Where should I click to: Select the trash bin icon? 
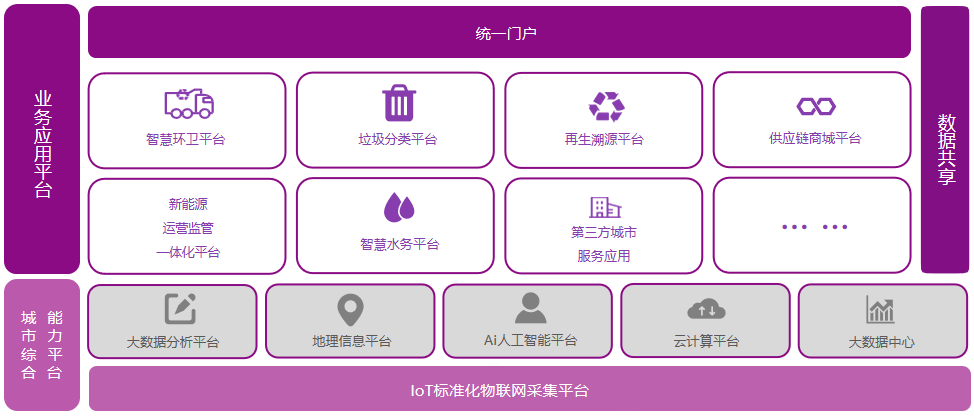398,104
